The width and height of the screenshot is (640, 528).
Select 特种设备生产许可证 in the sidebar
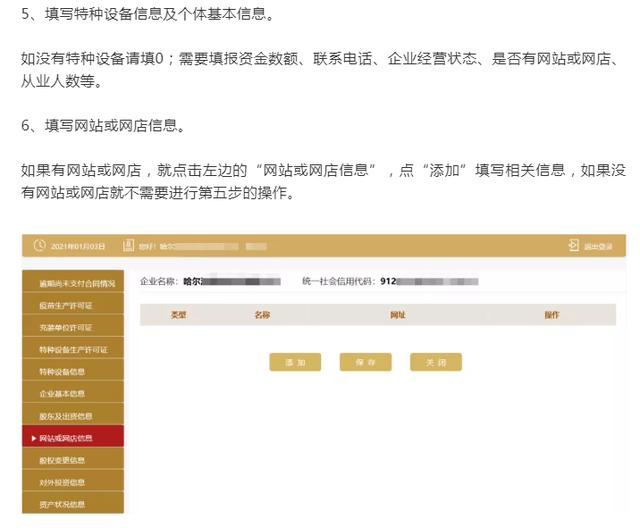click(73, 348)
